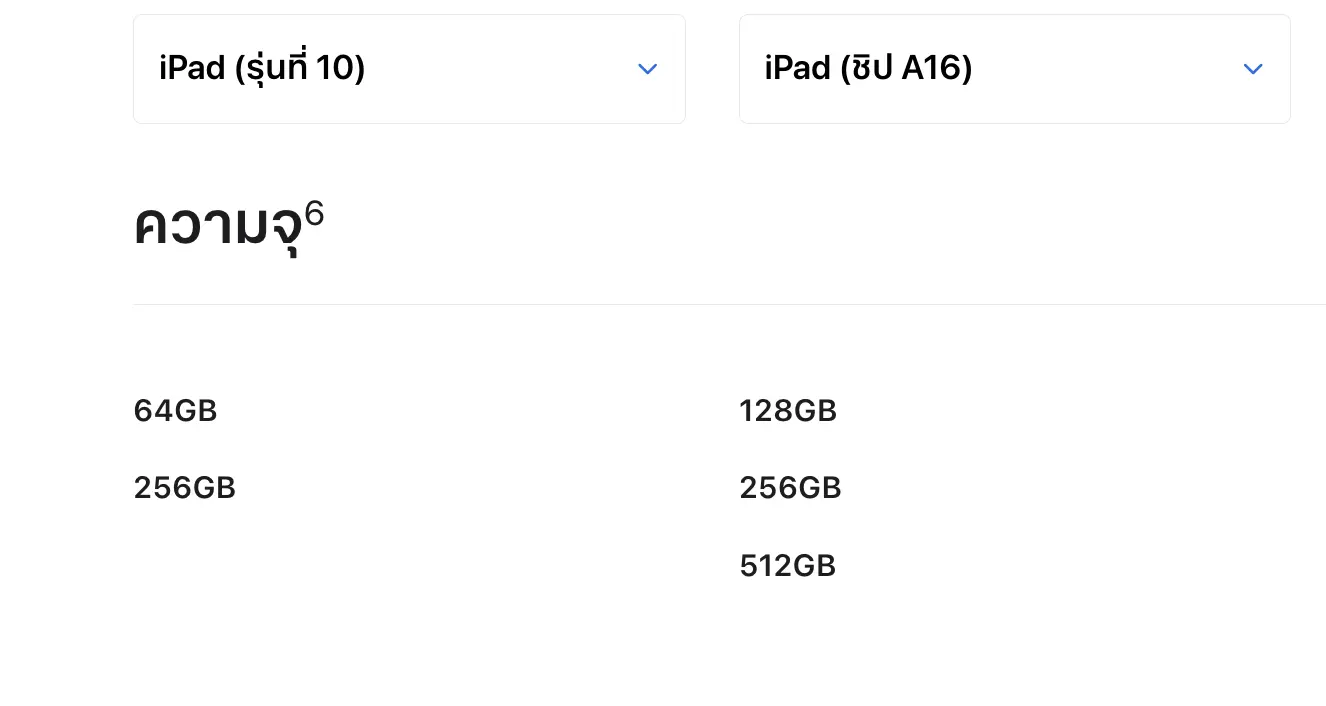
Task: Open footnote 6 next to ความจุ
Action: (314, 213)
